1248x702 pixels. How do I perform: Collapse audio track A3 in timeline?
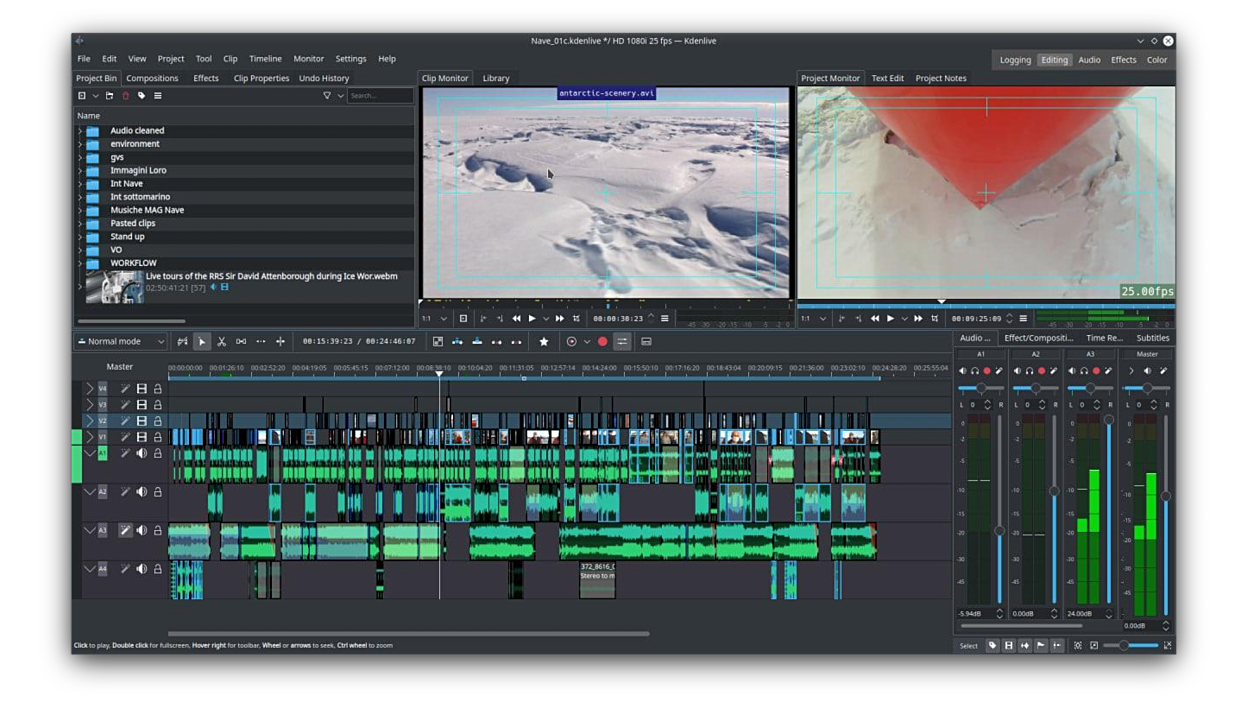(89, 531)
